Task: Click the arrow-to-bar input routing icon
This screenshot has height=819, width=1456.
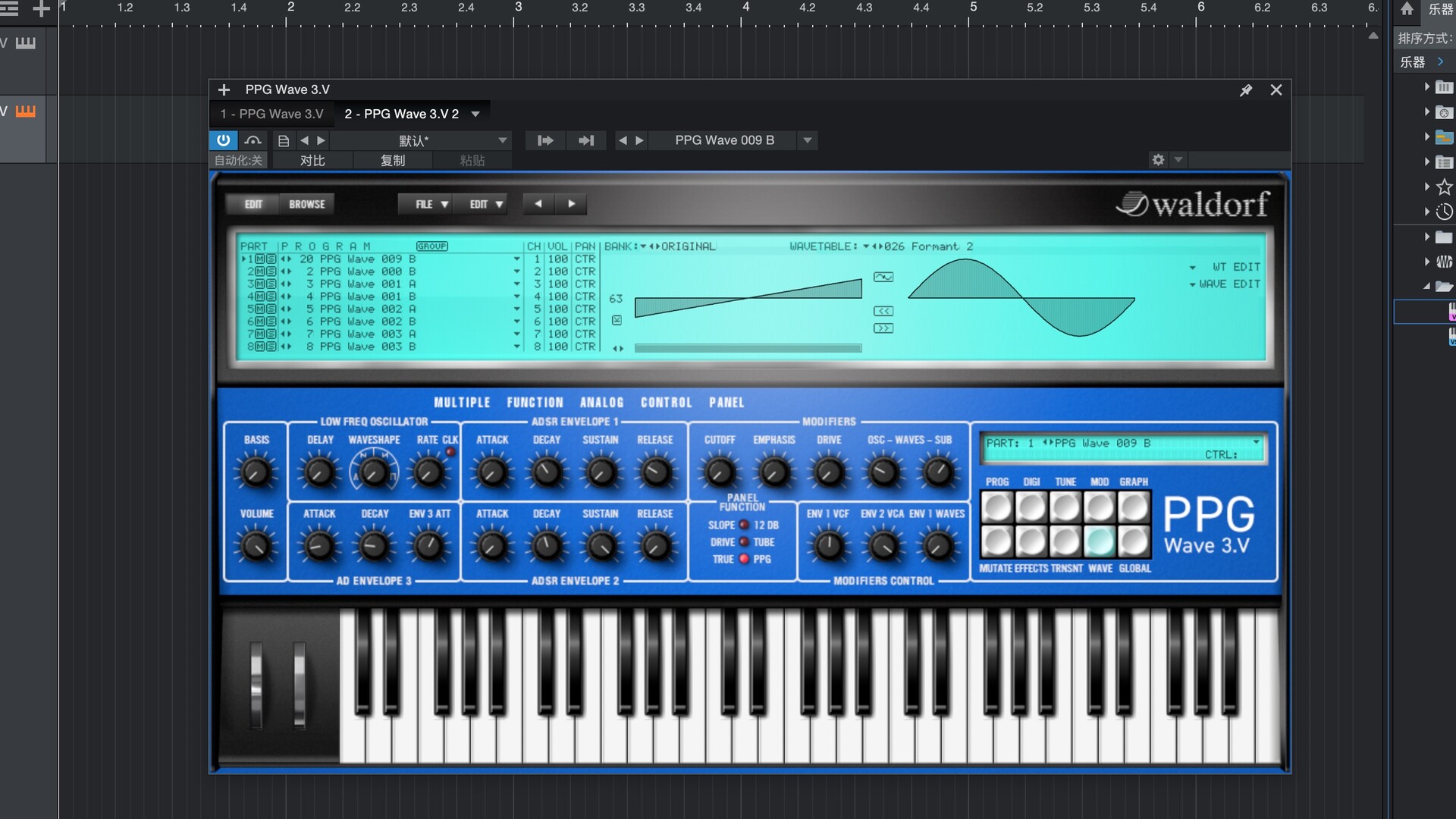Action: (x=586, y=140)
